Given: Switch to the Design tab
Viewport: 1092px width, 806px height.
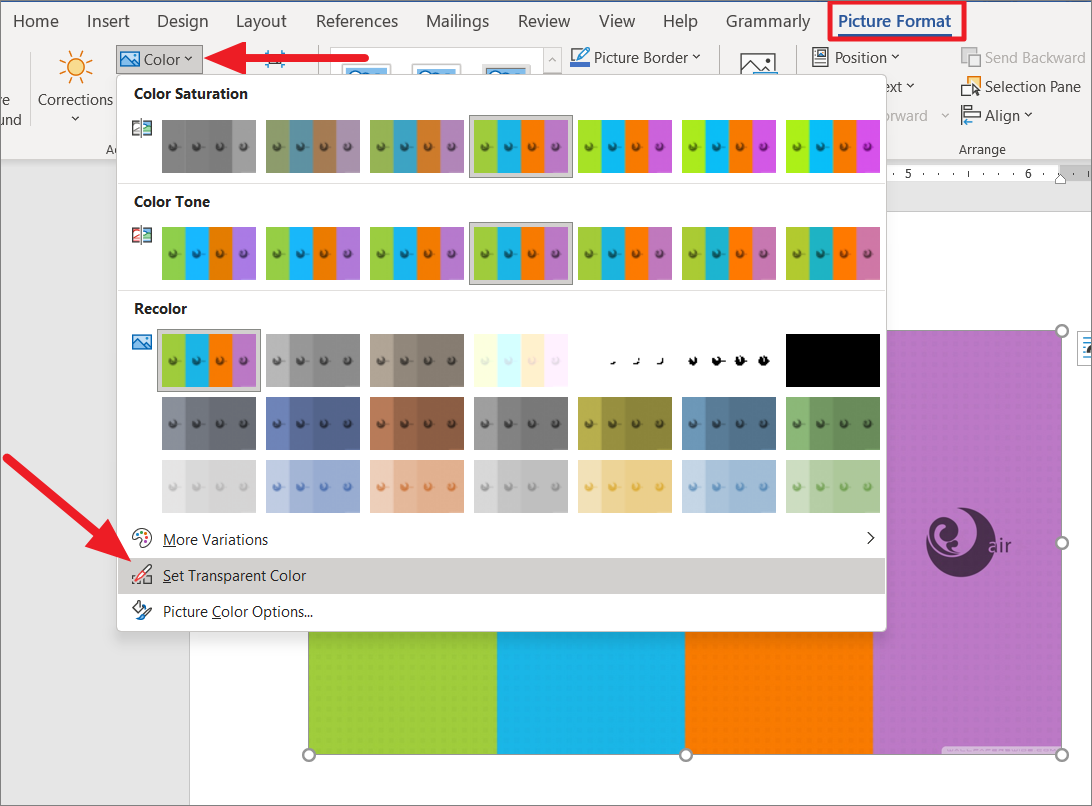Looking at the screenshot, I should click(x=182, y=22).
